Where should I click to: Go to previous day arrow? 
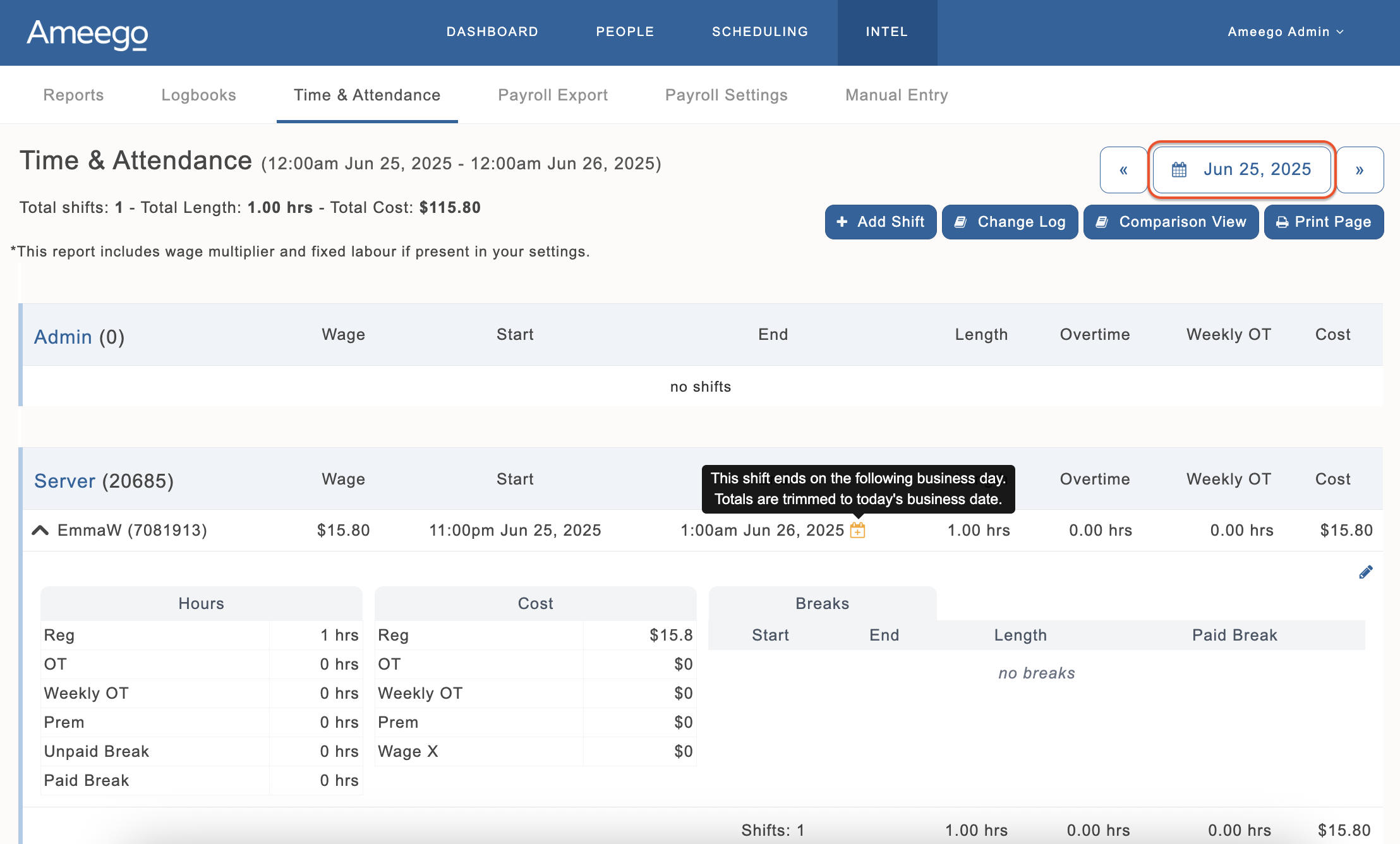pyautogui.click(x=1123, y=170)
